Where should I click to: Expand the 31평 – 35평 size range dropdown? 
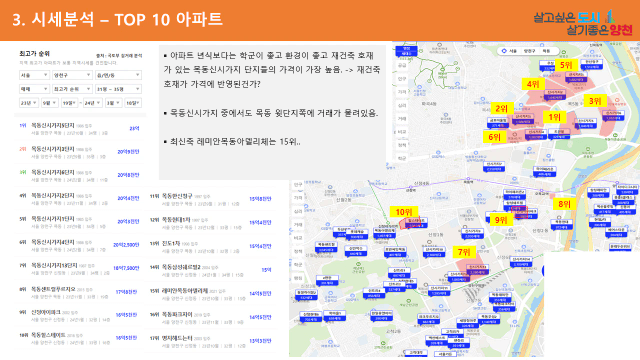(118, 89)
